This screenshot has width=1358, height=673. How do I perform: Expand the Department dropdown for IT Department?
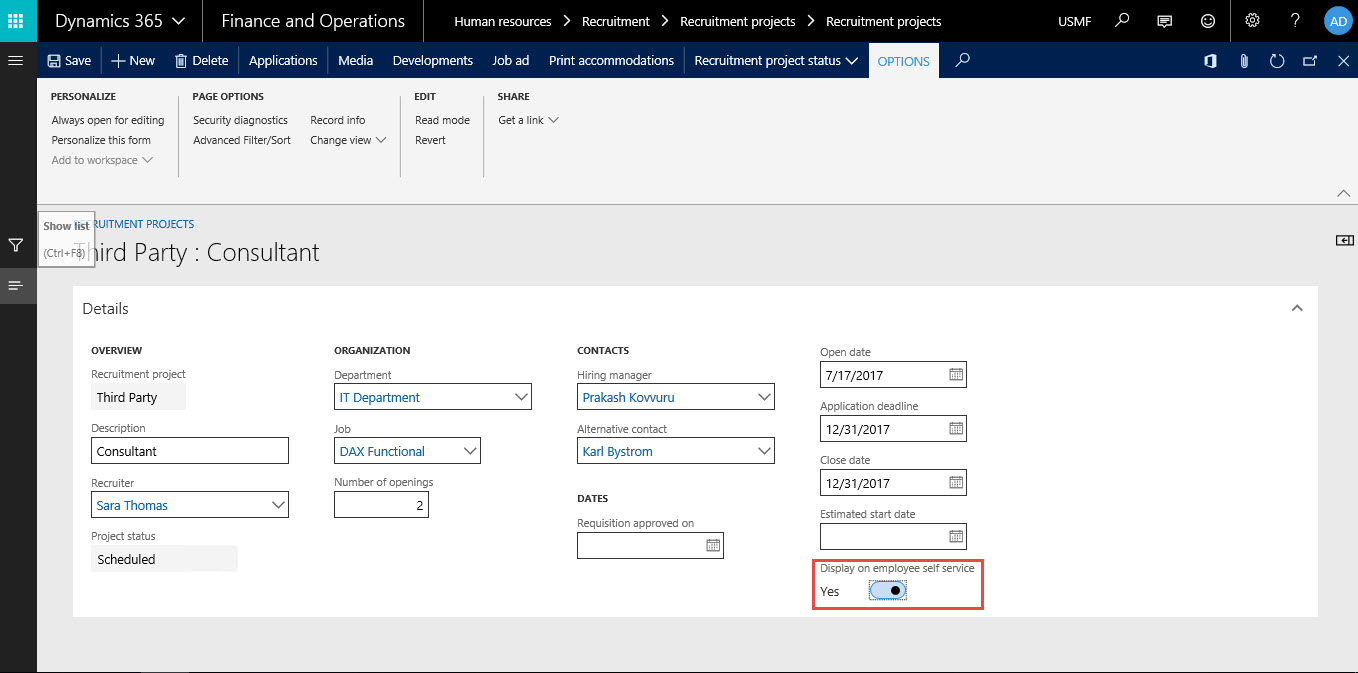521,396
